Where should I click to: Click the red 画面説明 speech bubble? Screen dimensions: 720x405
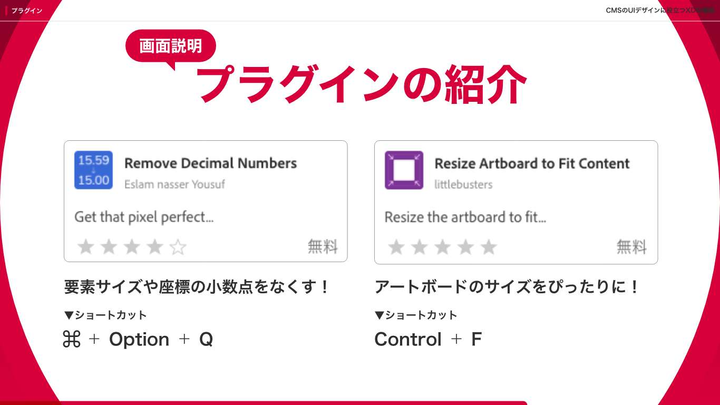tap(170, 46)
